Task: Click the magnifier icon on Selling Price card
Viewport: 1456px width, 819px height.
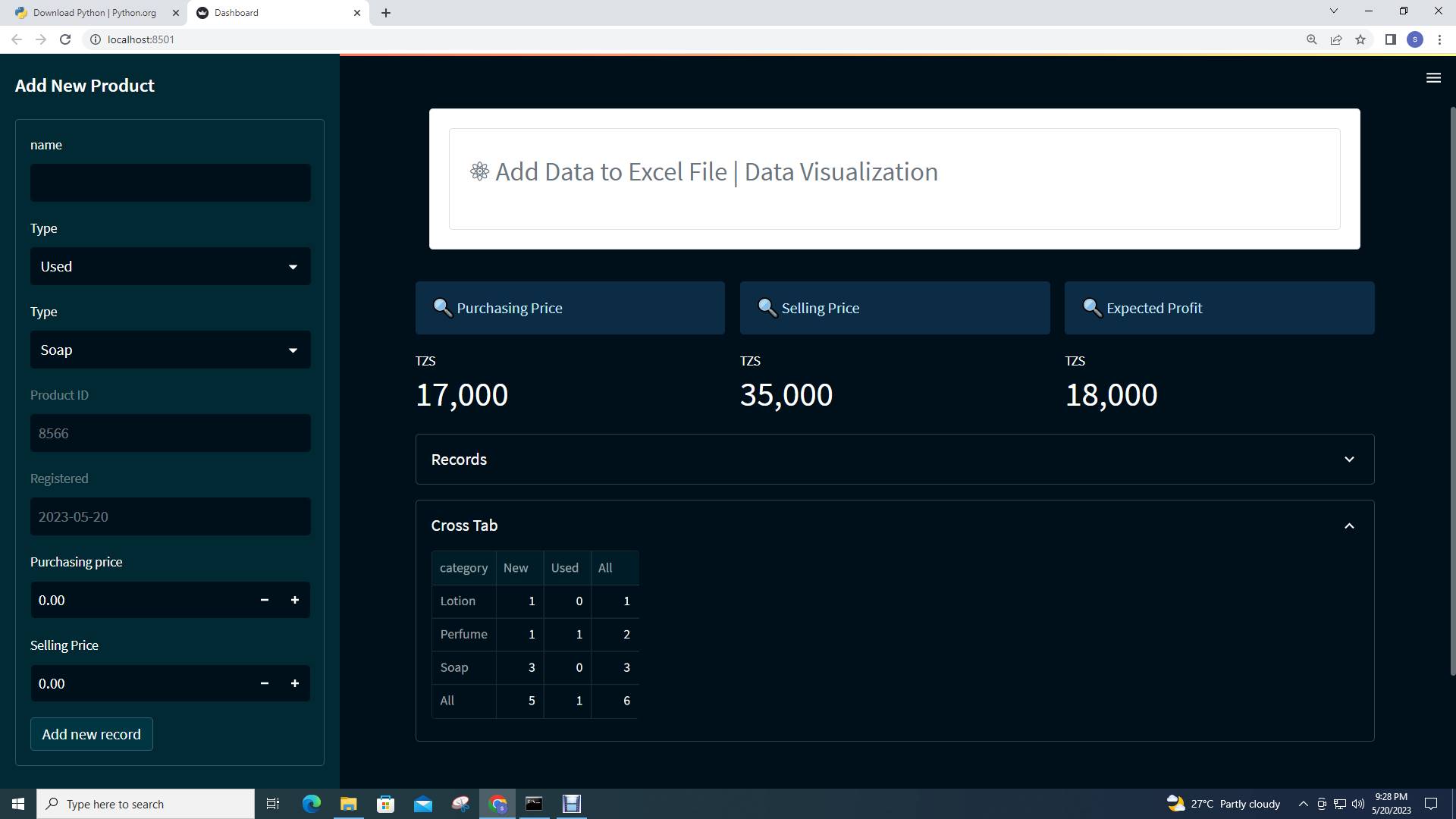Action: (x=767, y=308)
